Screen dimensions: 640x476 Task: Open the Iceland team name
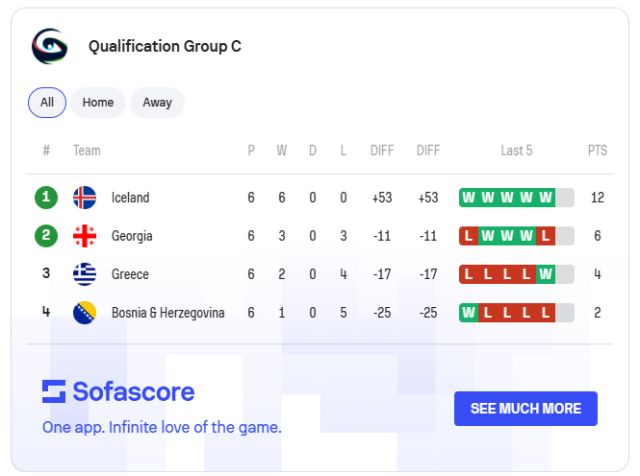click(x=130, y=198)
